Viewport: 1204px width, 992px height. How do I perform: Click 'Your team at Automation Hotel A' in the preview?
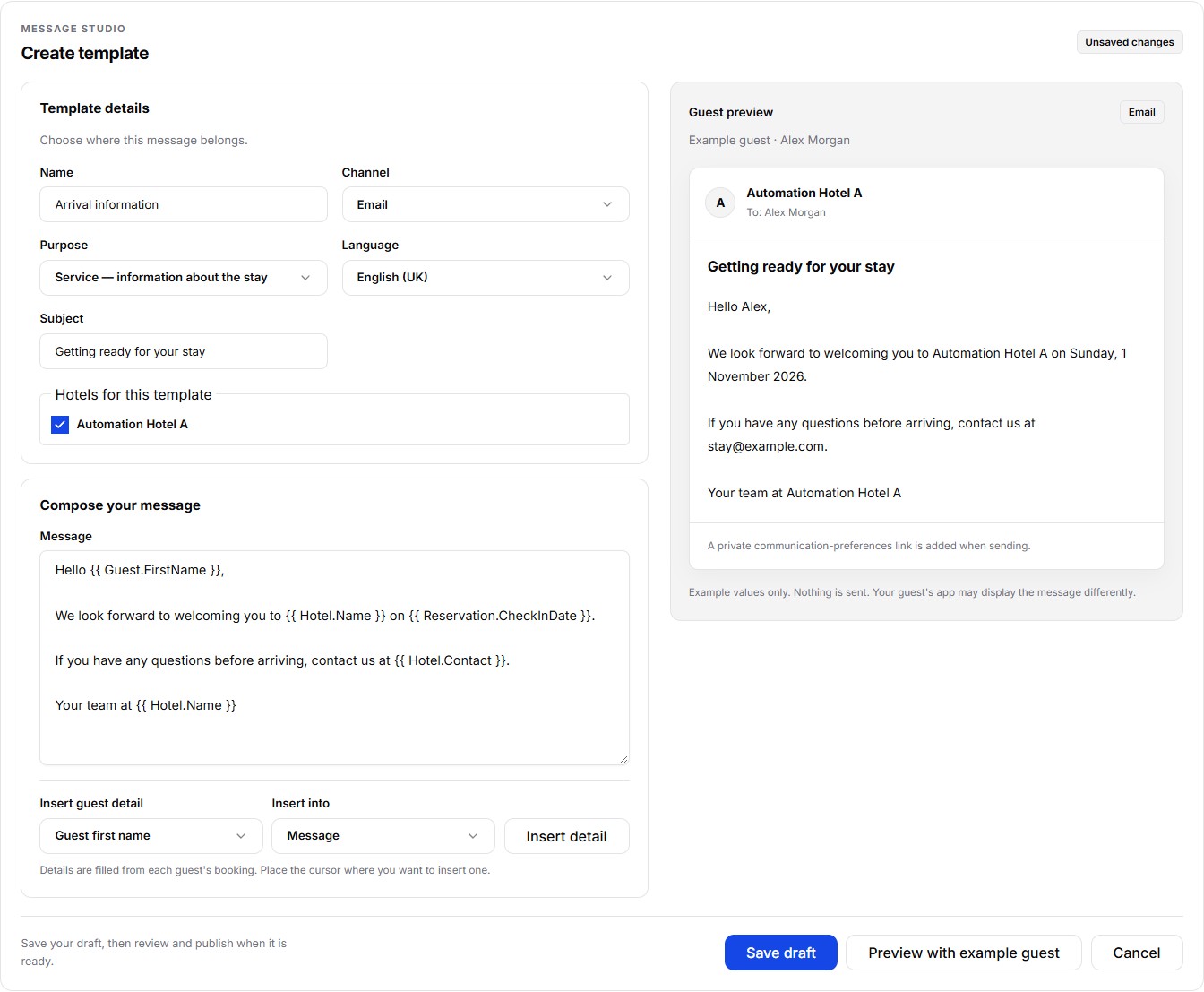coord(804,493)
